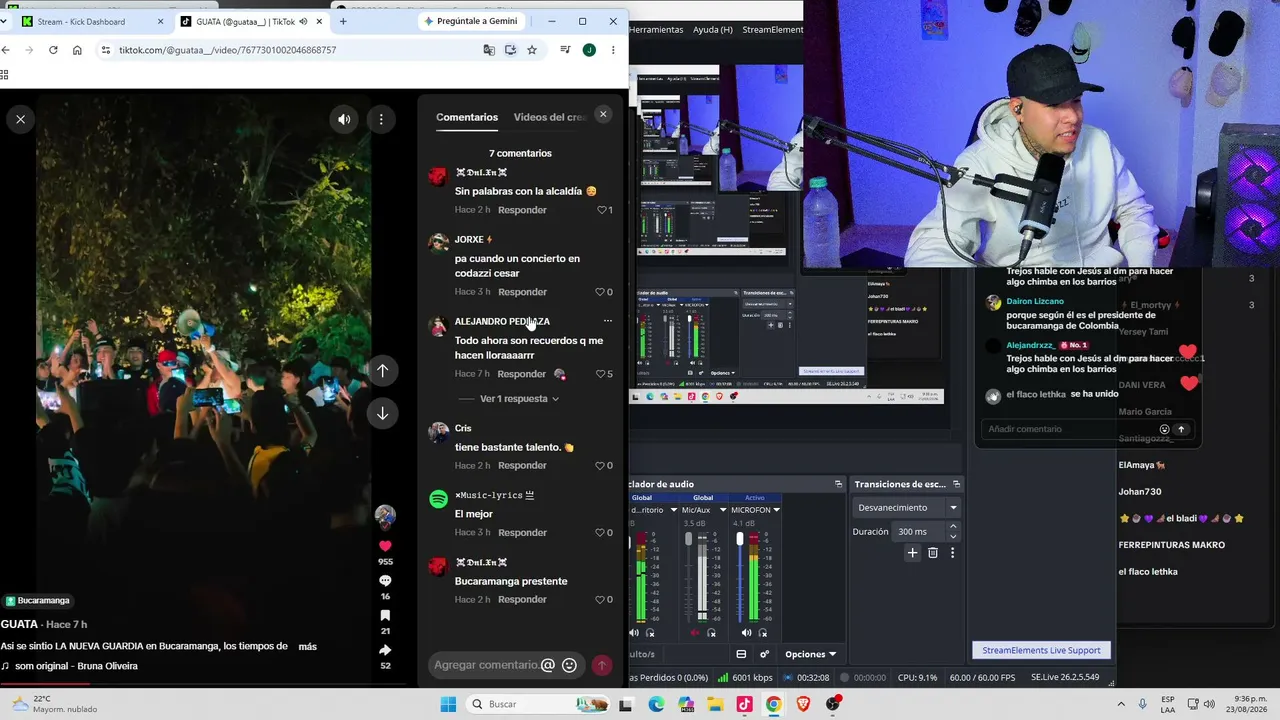Open the emoji picker in comment box
The width and height of the screenshot is (1280, 720).
click(569, 665)
